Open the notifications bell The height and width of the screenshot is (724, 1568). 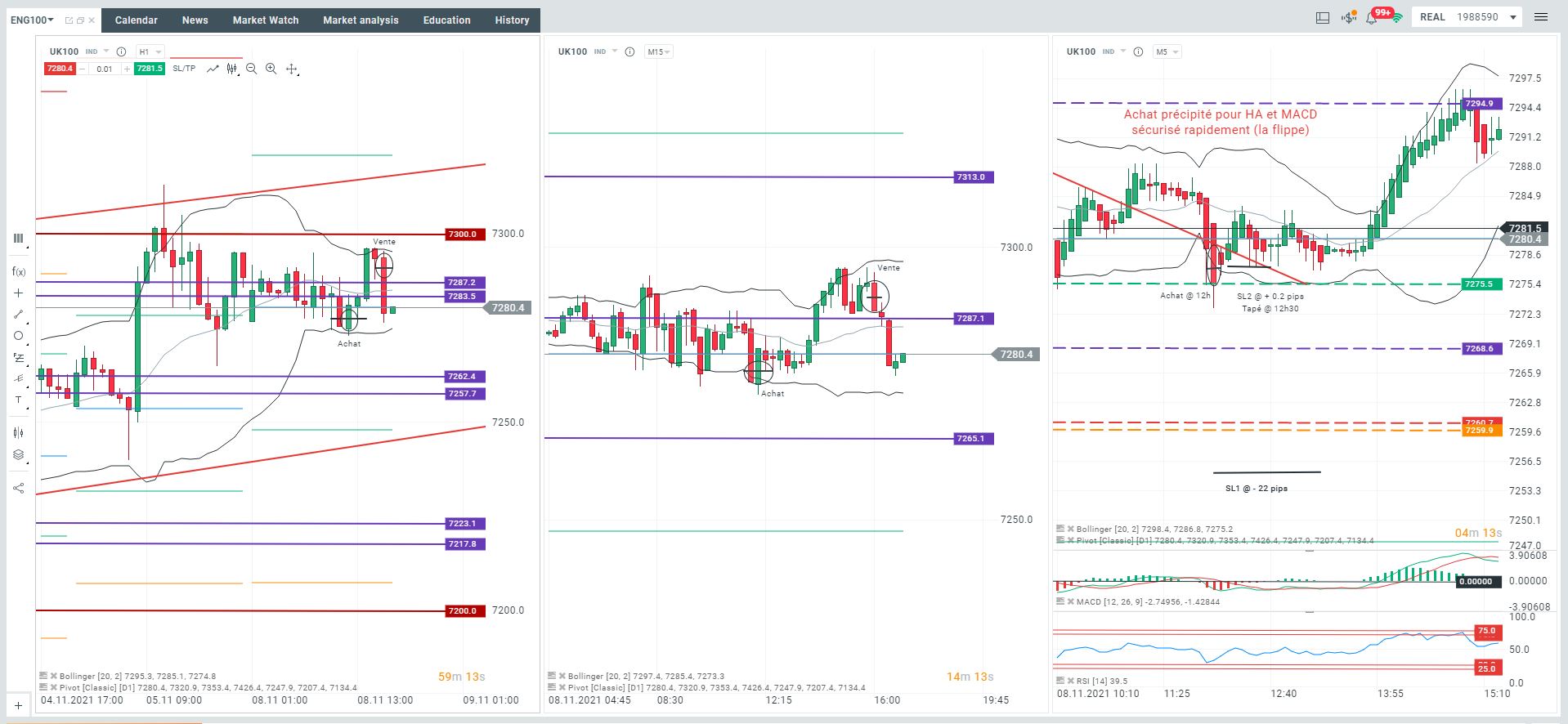[x=1372, y=17]
